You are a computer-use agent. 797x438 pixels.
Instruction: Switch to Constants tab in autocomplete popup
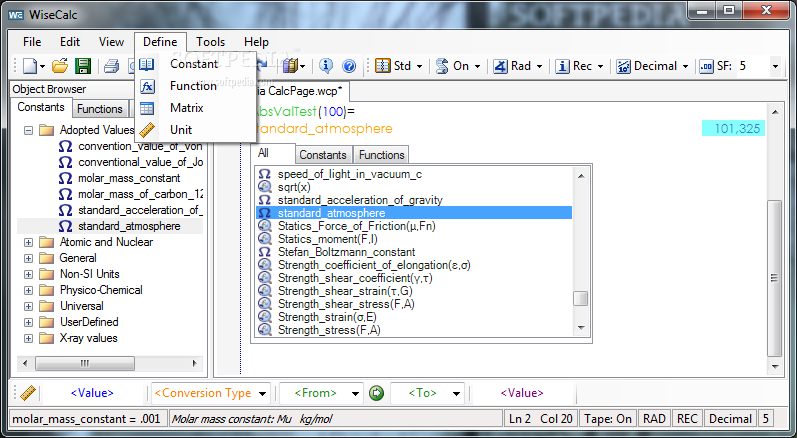[x=322, y=155]
